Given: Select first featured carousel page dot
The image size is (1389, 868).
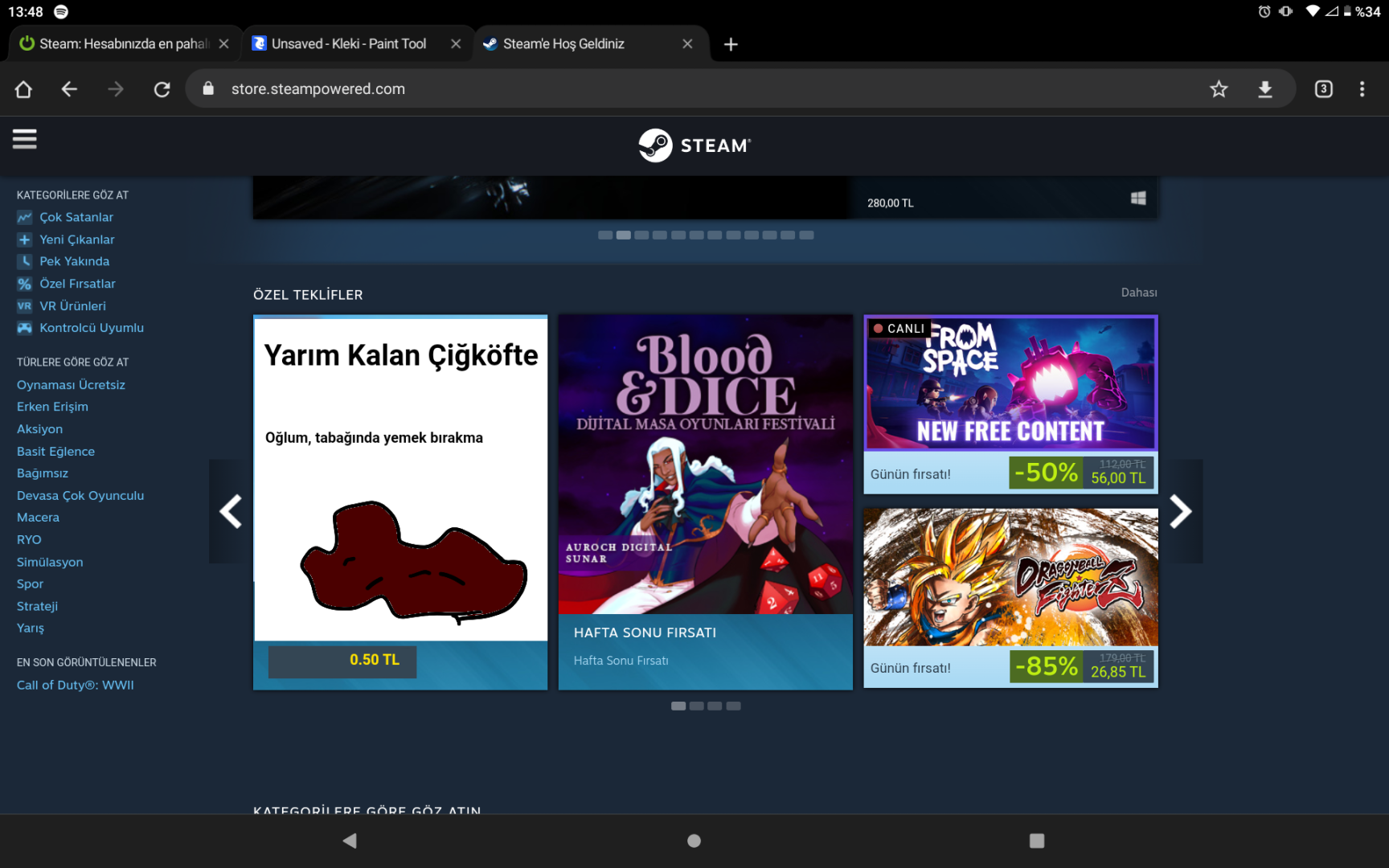Looking at the screenshot, I should pos(605,235).
